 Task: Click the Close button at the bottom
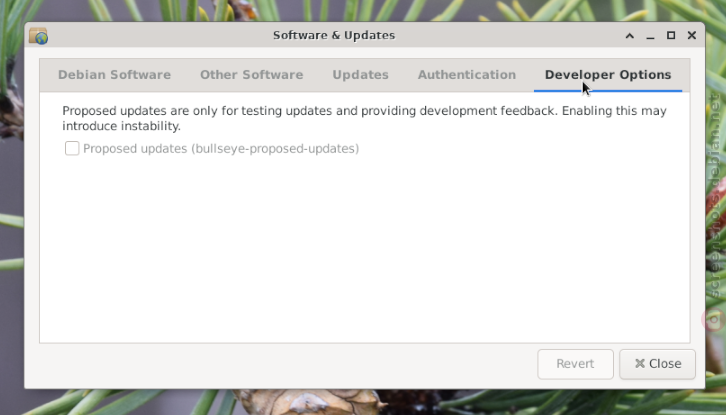point(657,364)
